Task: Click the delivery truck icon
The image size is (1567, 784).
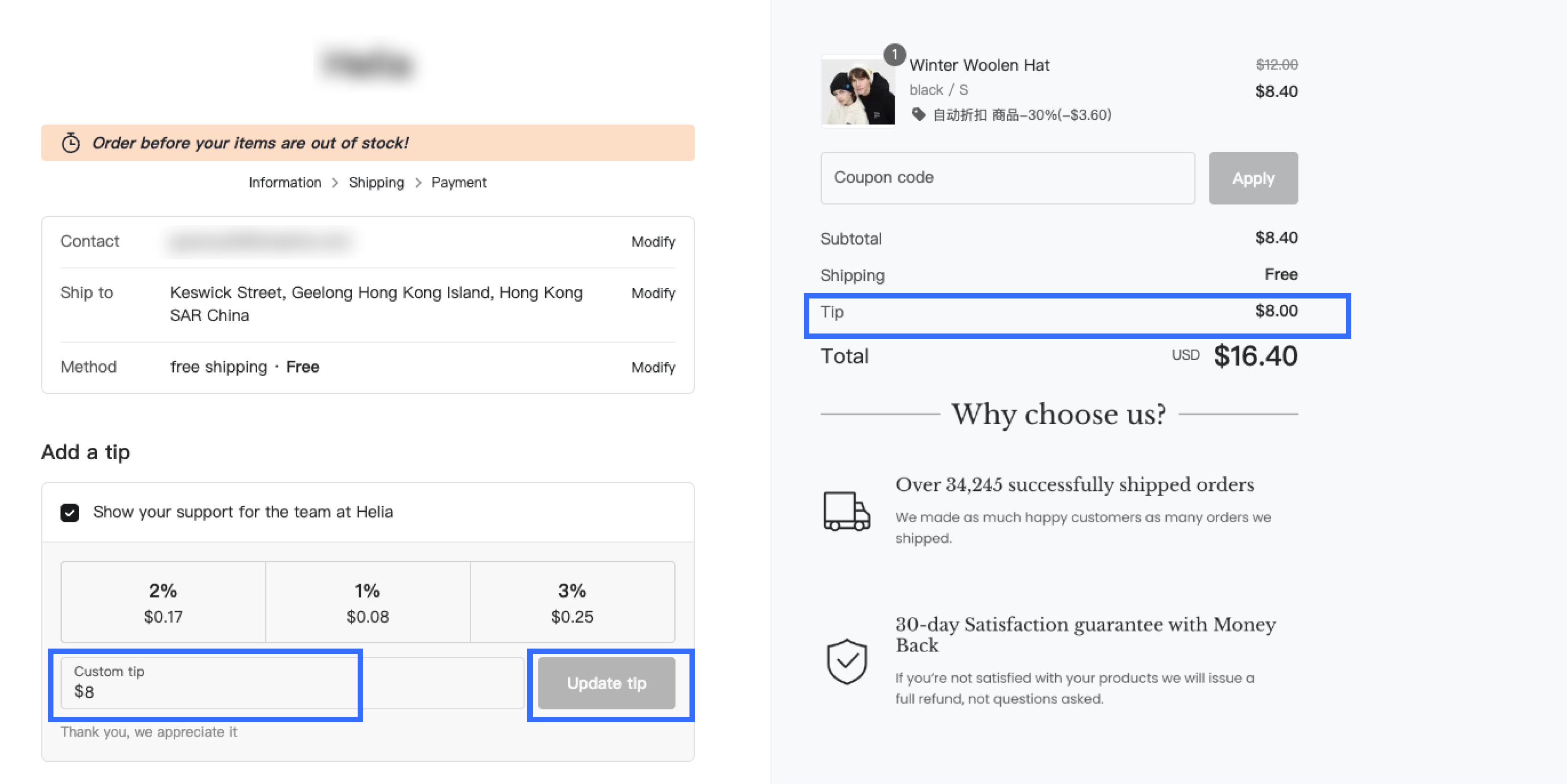Action: (x=846, y=511)
